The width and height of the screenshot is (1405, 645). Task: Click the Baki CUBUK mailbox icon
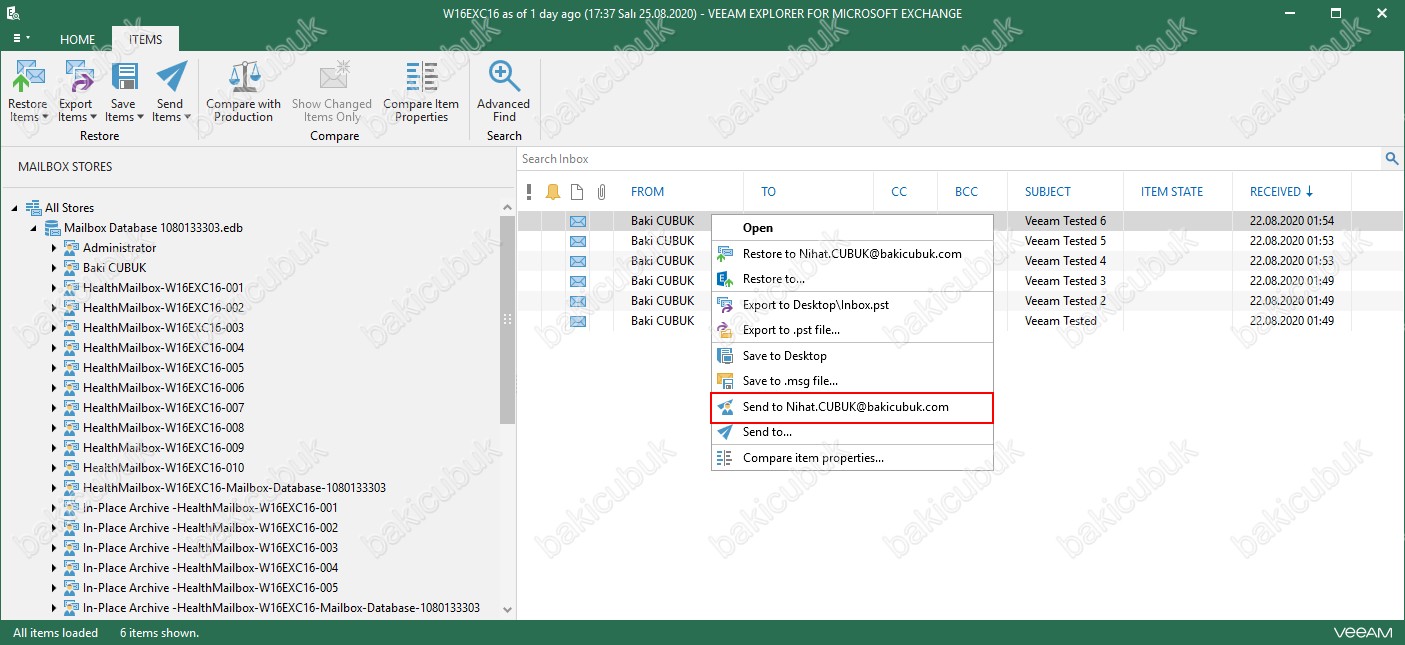[71, 268]
